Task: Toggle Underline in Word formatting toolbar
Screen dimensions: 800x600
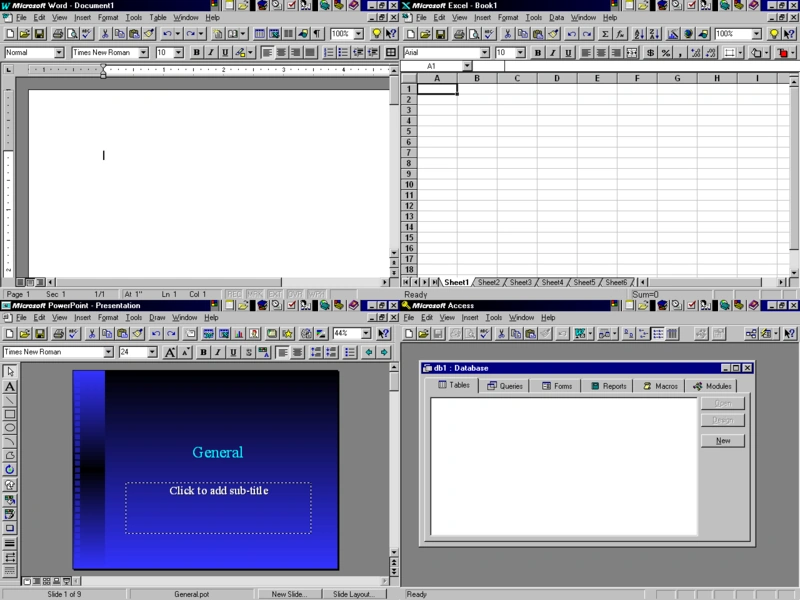Action: coord(225,53)
